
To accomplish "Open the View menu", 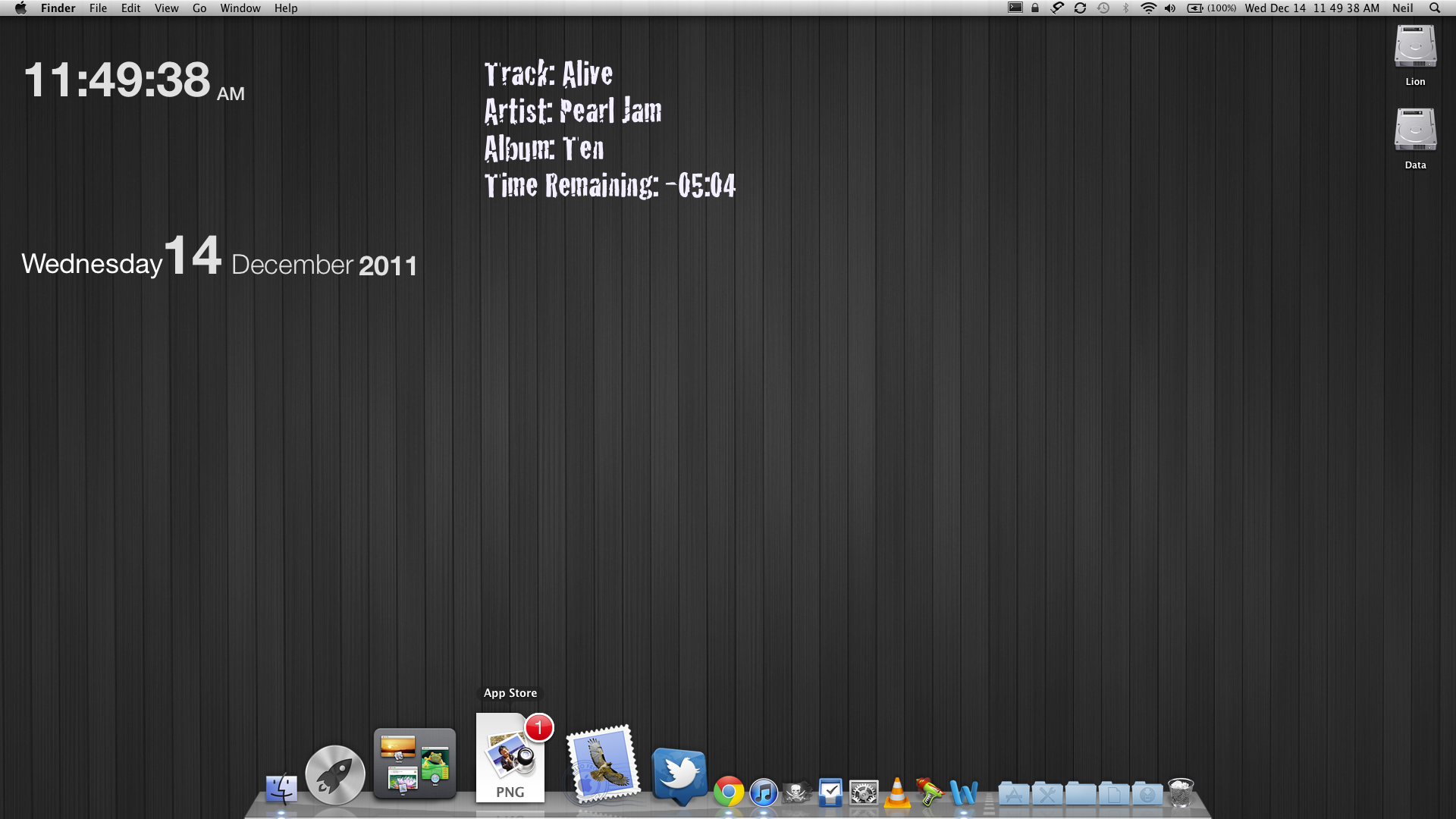I will tap(166, 8).
